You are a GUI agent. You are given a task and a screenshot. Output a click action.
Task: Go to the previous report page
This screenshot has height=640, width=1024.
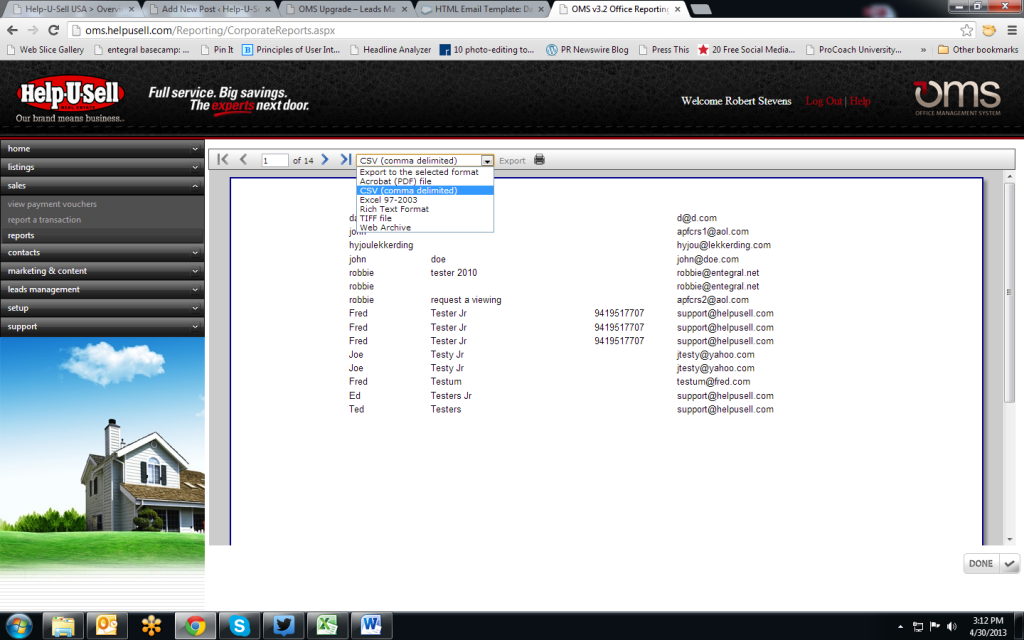pos(243,160)
